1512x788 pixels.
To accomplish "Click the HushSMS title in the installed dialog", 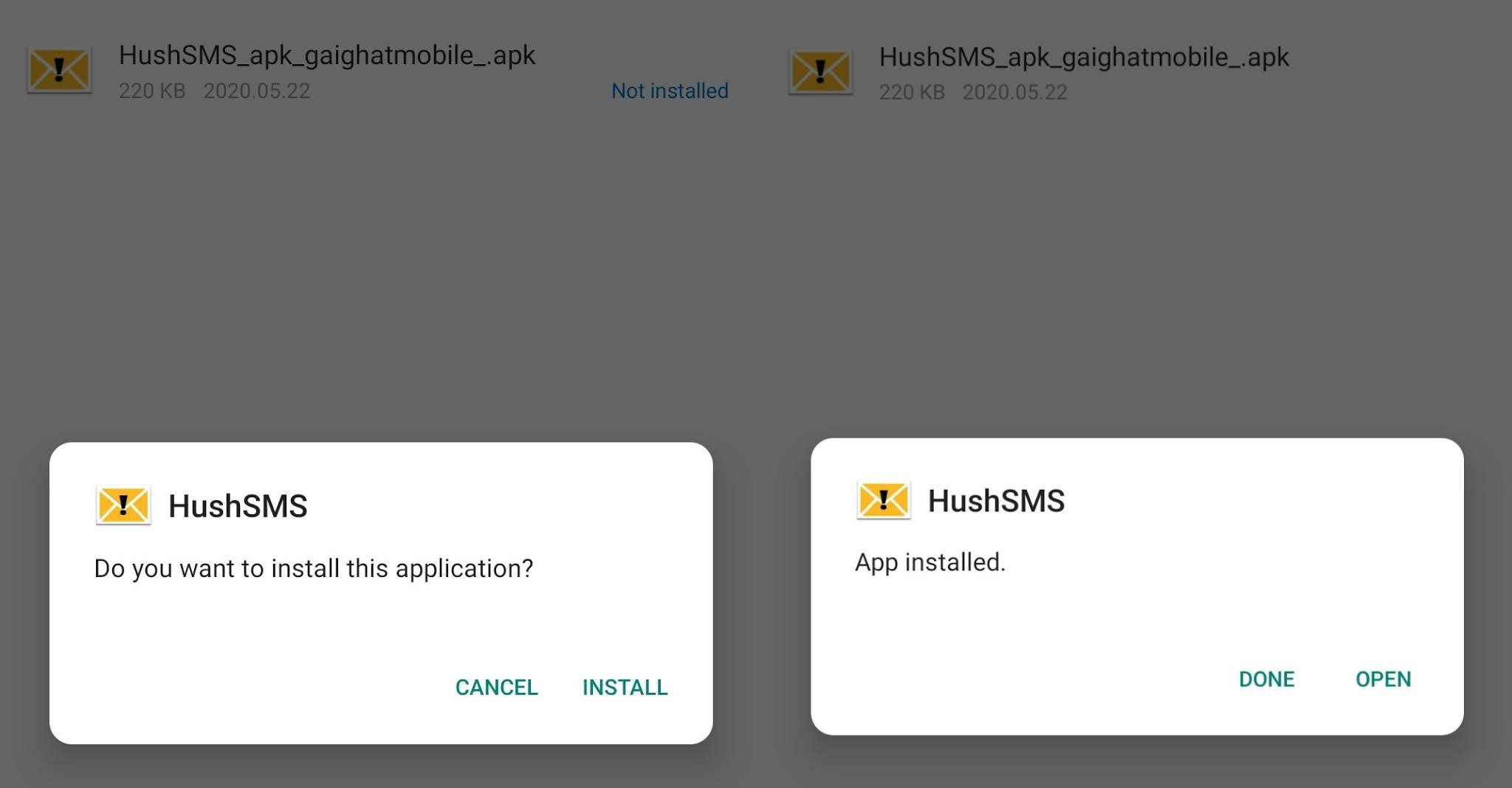I will (x=997, y=501).
